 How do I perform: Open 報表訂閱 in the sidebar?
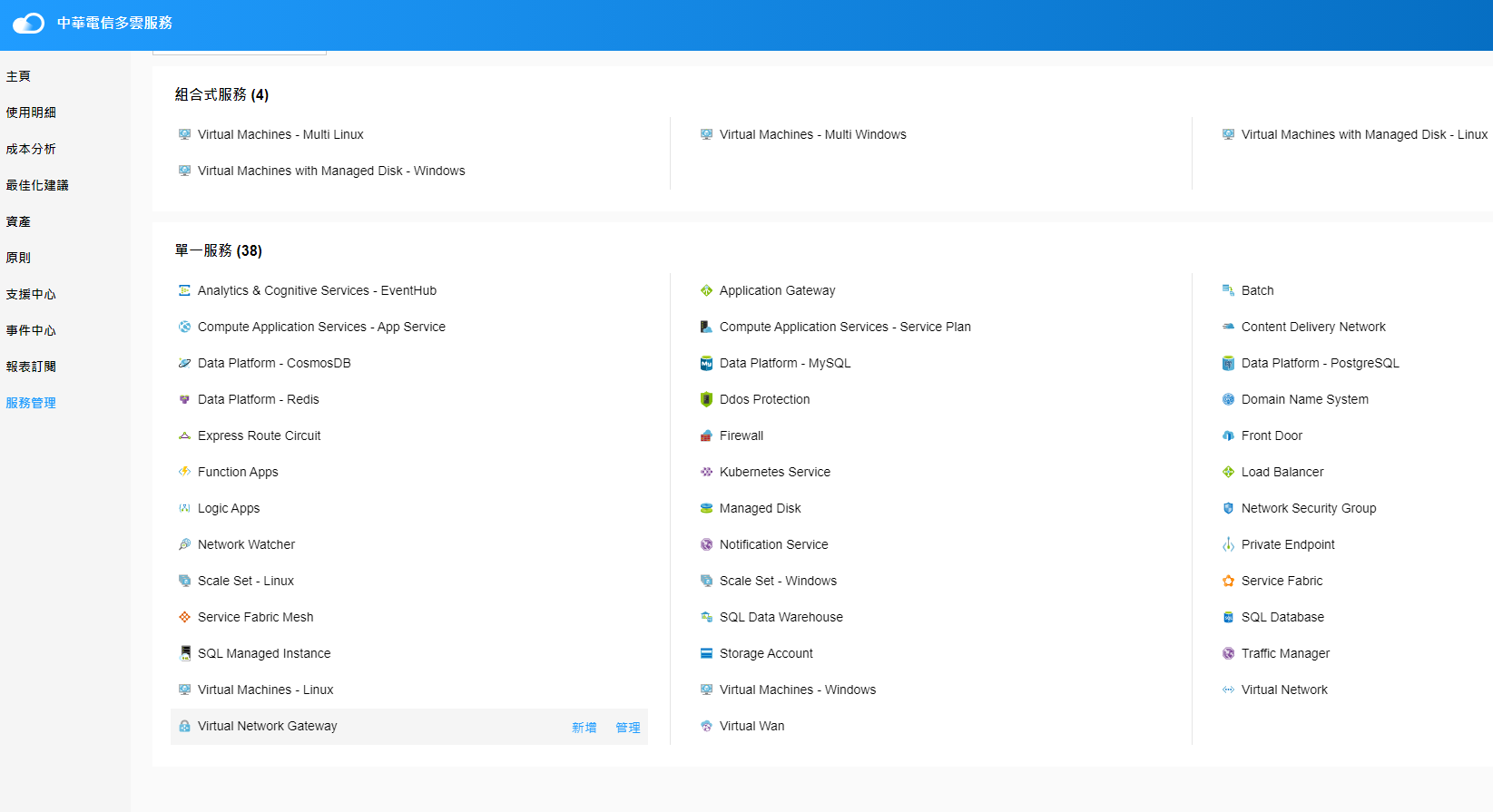tap(31, 367)
